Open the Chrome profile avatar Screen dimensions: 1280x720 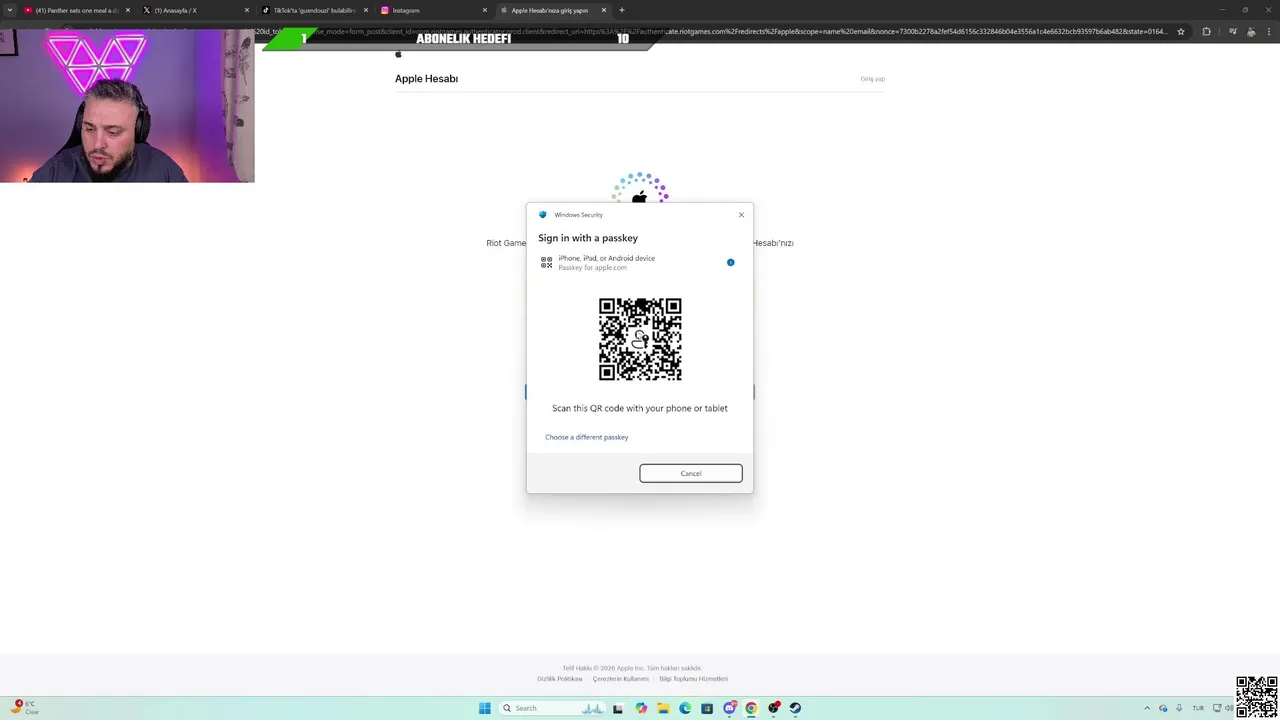[x=1251, y=32]
